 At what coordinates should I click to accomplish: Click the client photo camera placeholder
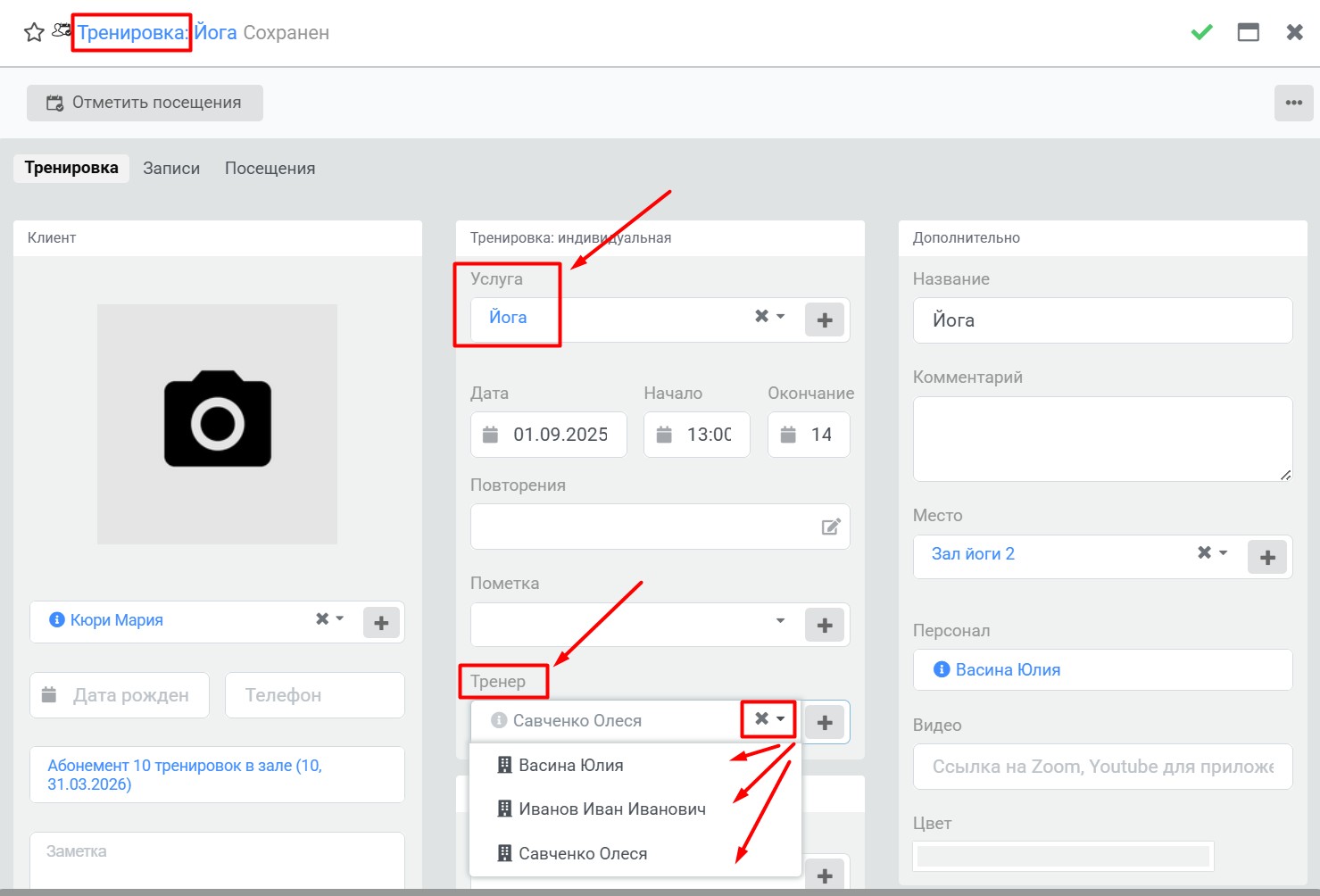click(217, 424)
